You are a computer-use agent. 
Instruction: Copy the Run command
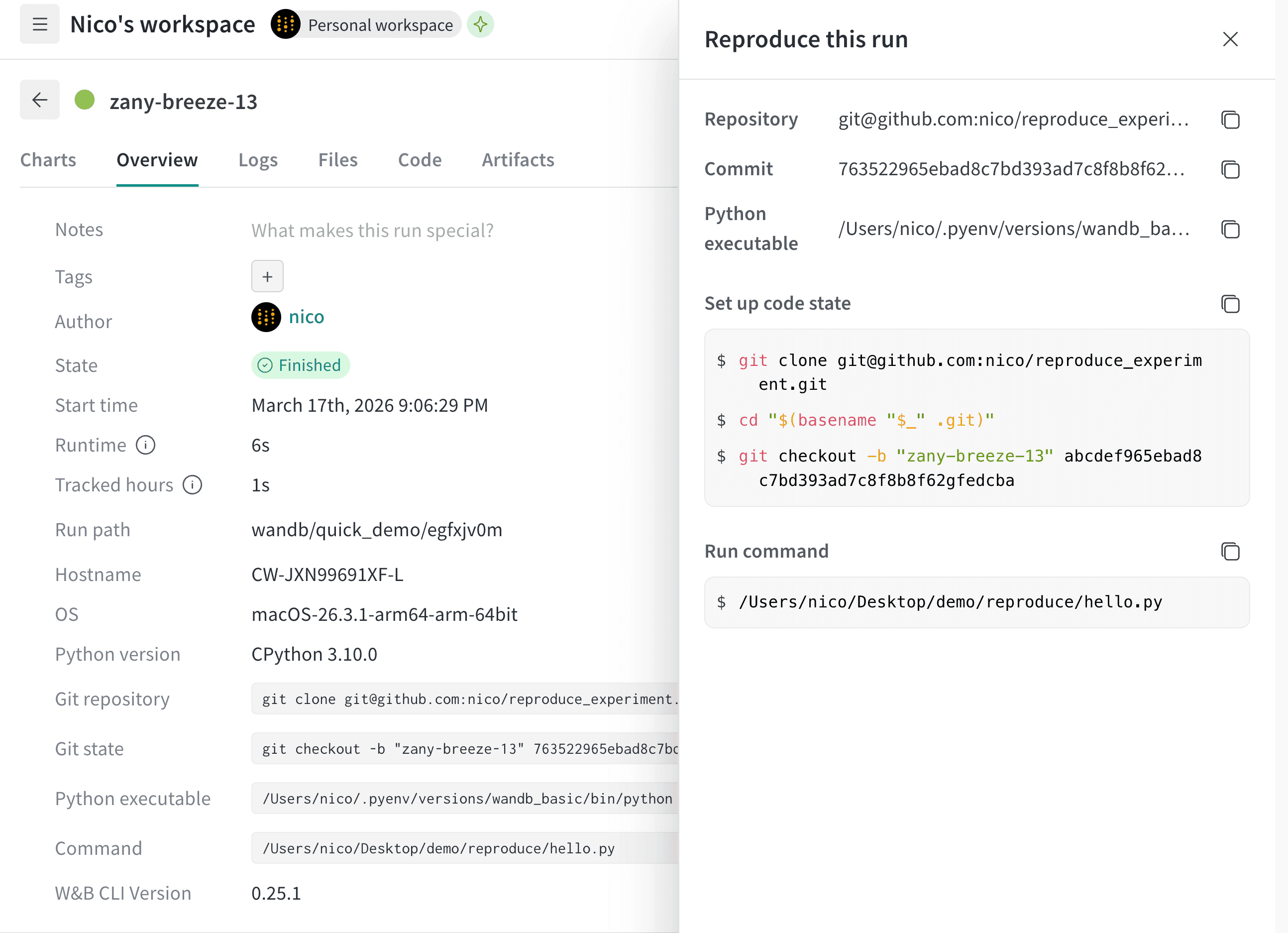tap(1230, 551)
